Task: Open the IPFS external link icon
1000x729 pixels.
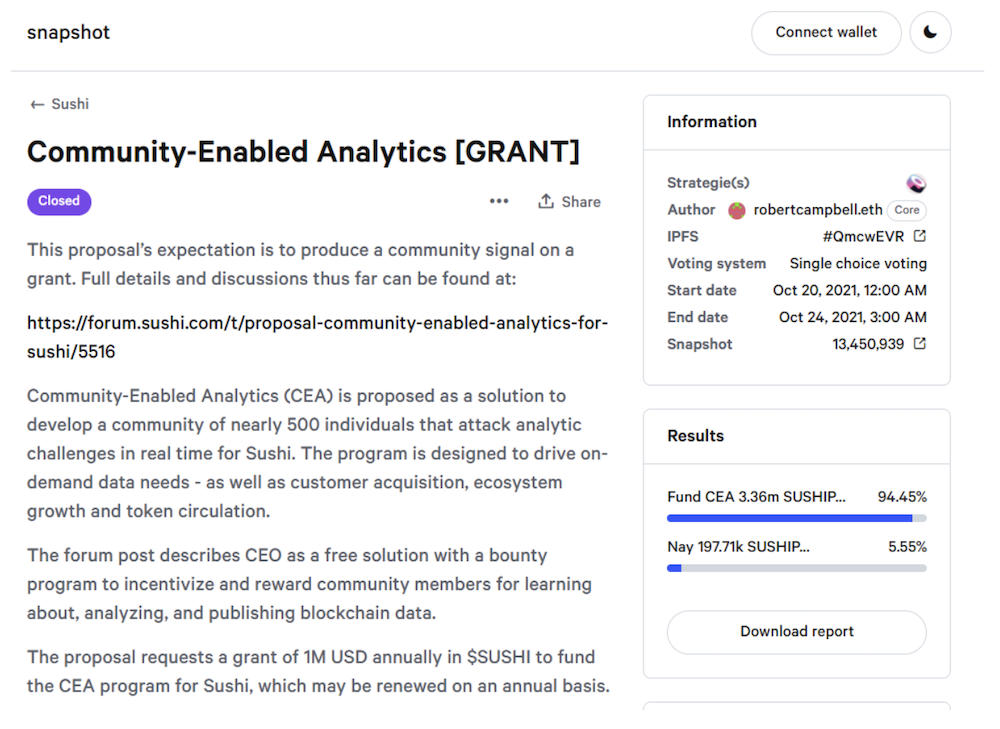Action: [920, 236]
